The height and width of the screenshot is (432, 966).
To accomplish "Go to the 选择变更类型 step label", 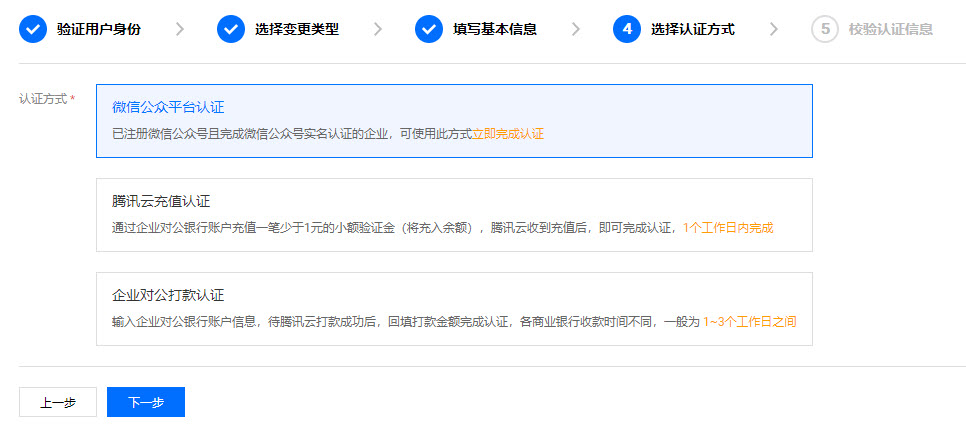I will coord(297,29).
